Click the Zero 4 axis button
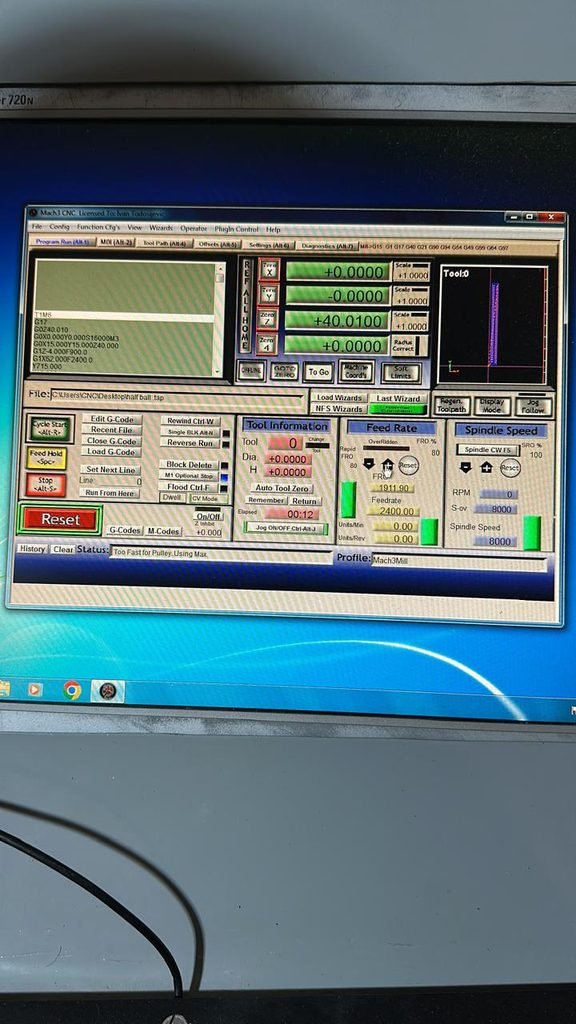576x1024 pixels. pyautogui.click(x=266, y=344)
